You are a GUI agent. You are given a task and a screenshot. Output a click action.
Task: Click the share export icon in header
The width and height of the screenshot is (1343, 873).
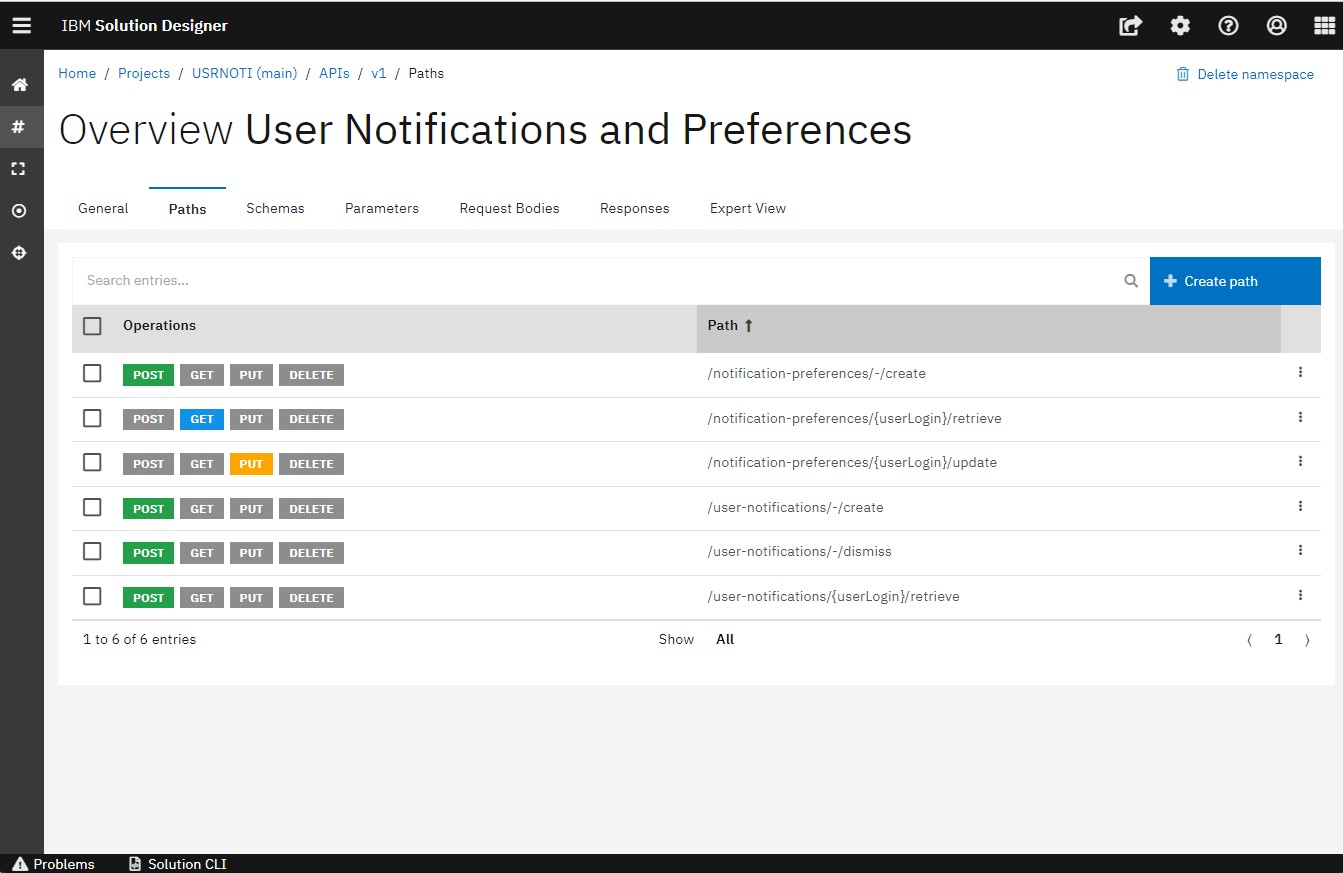(x=1130, y=26)
